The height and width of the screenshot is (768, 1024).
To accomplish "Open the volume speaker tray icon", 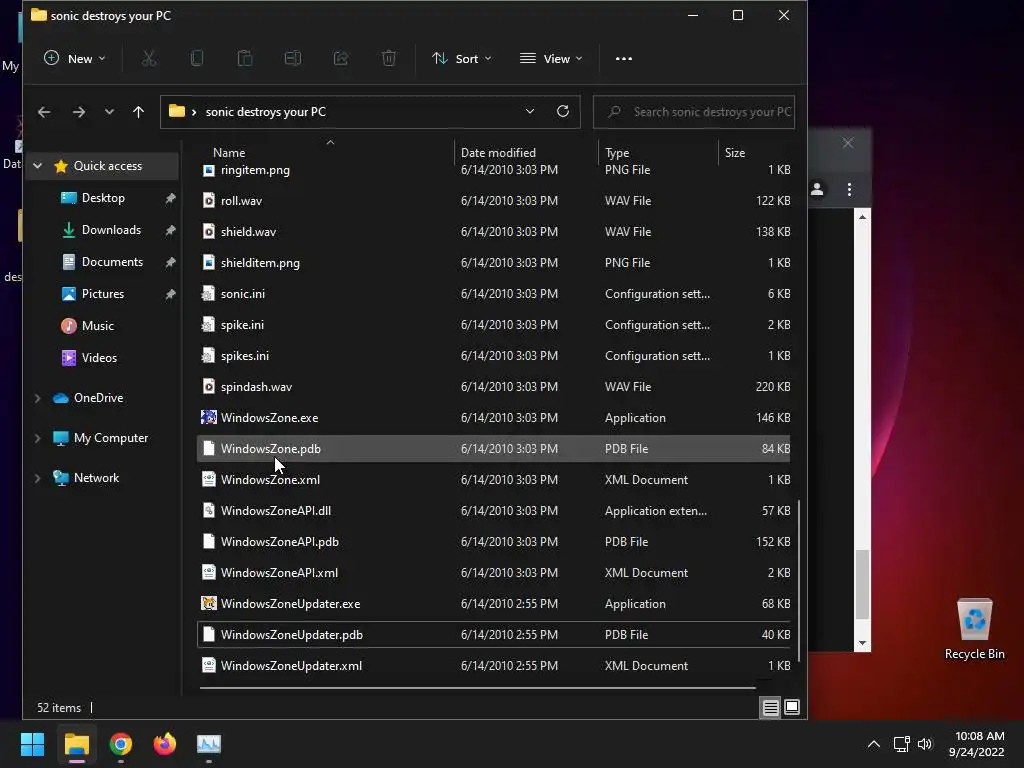I will [x=925, y=744].
